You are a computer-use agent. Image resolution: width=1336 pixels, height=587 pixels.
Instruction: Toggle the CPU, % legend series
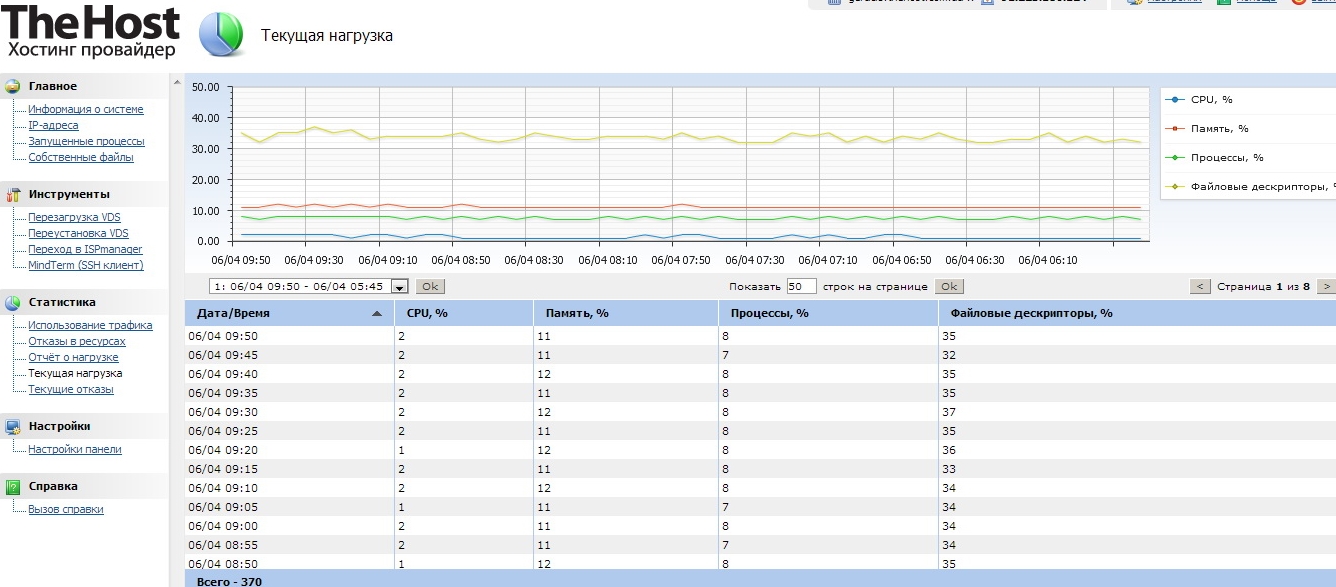click(x=1212, y=100)
